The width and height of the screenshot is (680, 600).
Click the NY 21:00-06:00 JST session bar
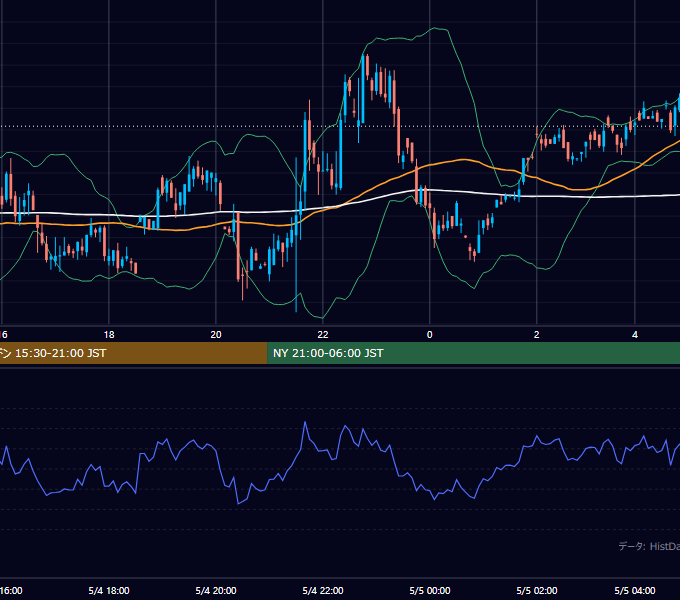[474, 353]
